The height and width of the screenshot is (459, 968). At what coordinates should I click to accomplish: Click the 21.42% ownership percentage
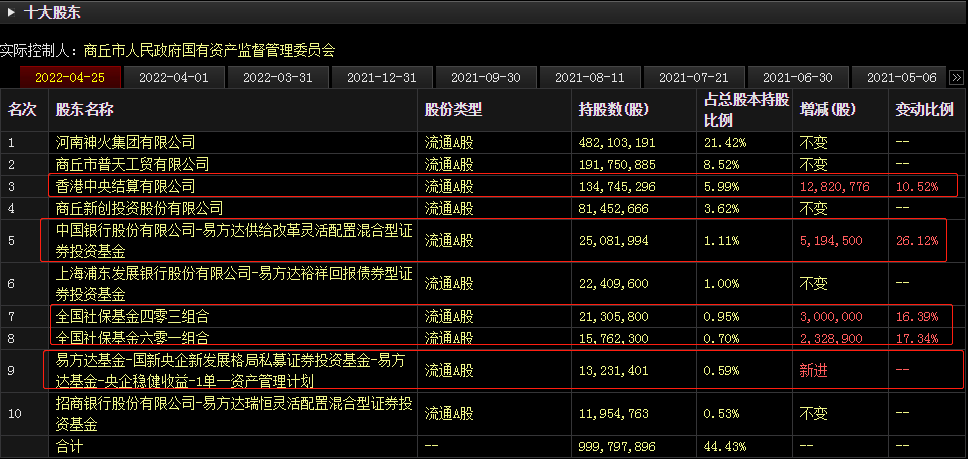pyautogui.click(x=725, y=143)
